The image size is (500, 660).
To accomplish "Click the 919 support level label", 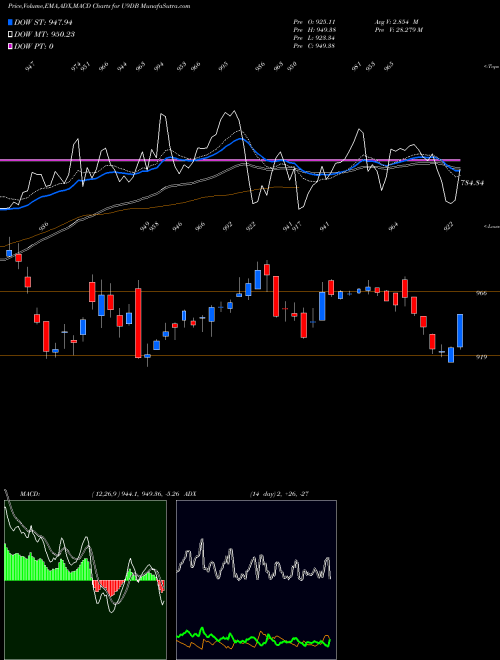I will tap(481, 357).
